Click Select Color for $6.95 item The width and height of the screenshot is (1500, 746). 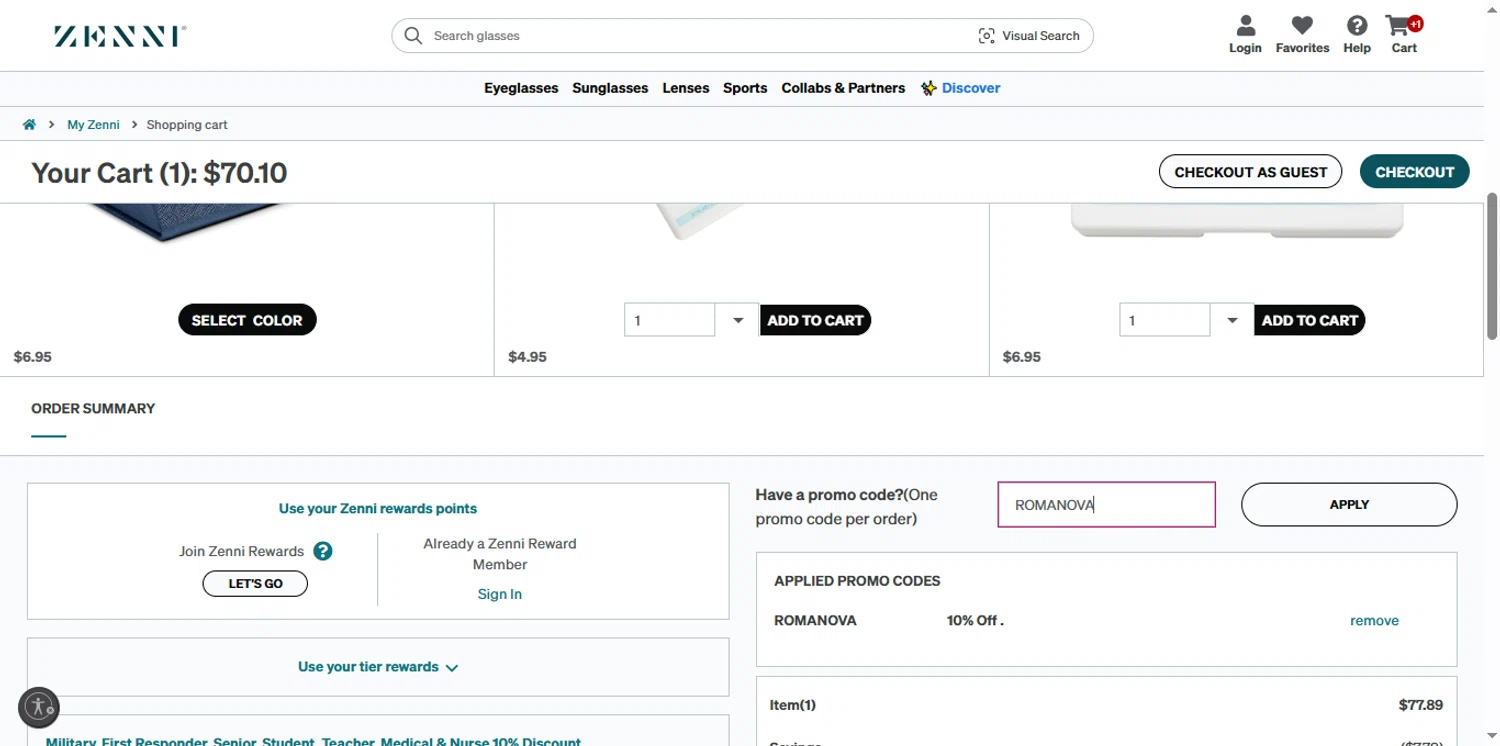point(247,320)
